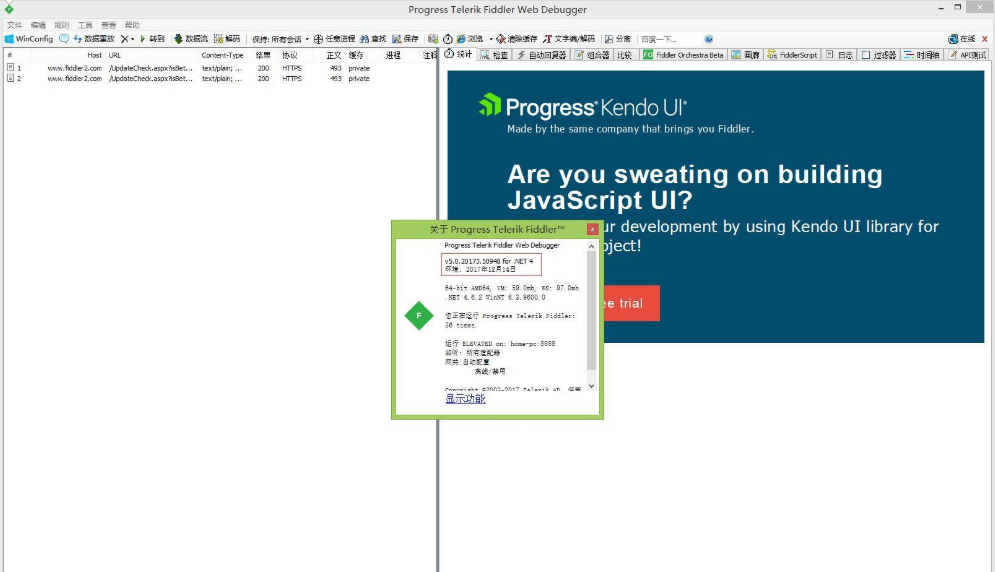Open the 文件 menu

pos(14,25)
